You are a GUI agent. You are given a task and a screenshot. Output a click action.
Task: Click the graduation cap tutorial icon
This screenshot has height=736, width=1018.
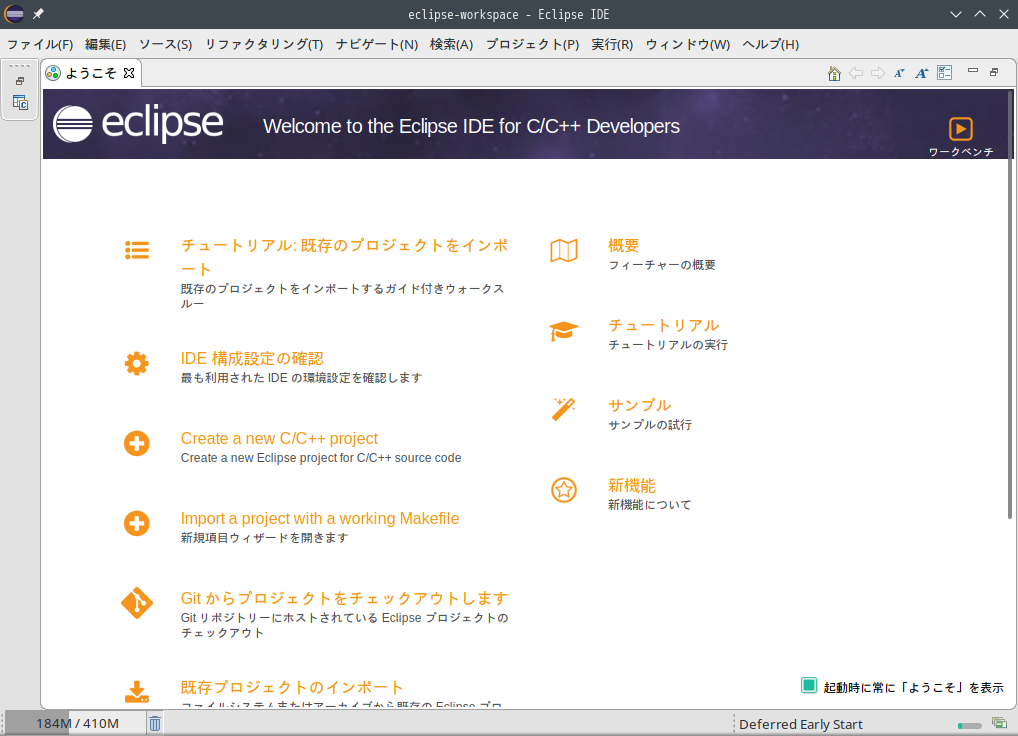564,330
